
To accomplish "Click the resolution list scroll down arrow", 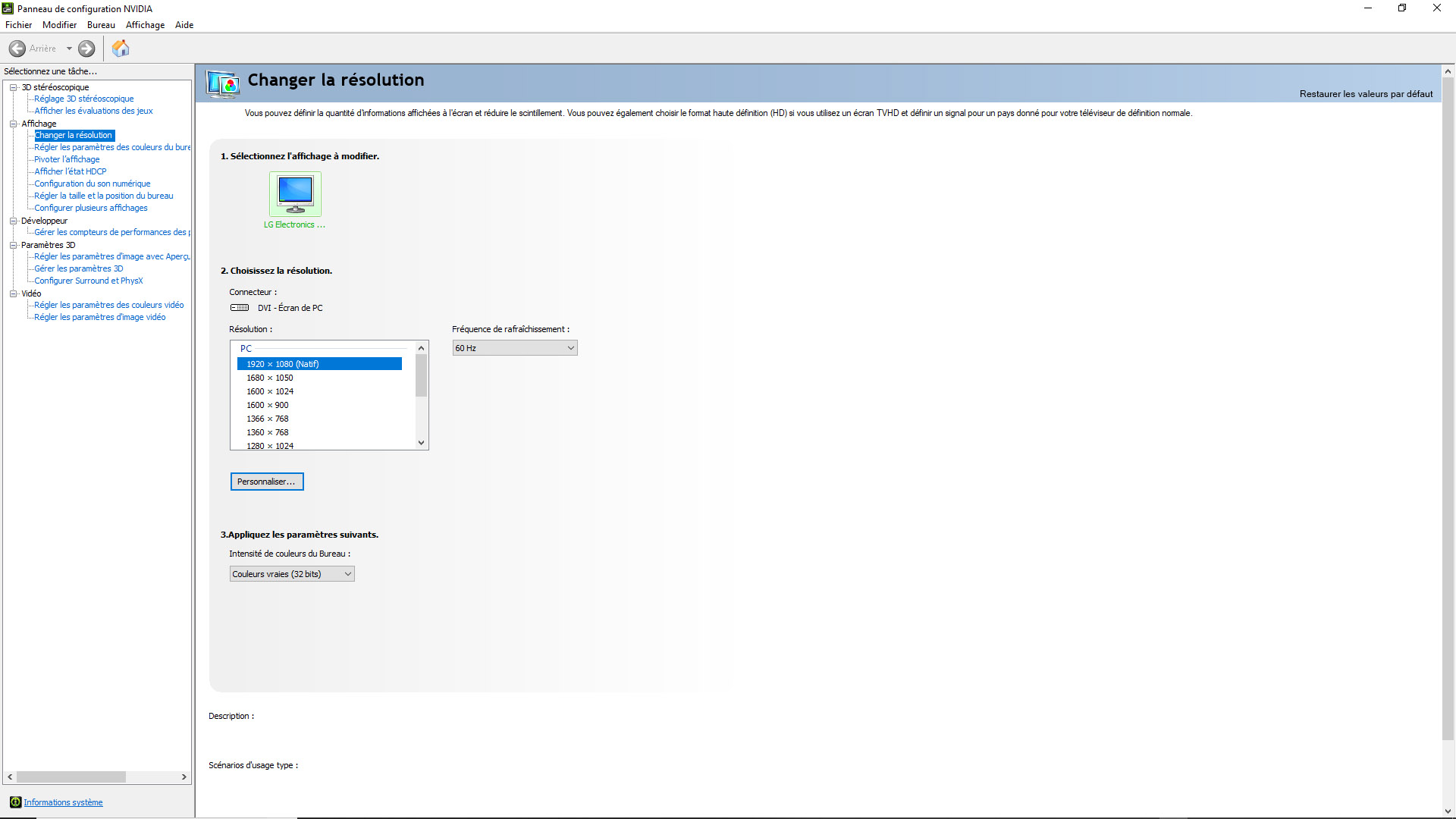I will point(422,443).
